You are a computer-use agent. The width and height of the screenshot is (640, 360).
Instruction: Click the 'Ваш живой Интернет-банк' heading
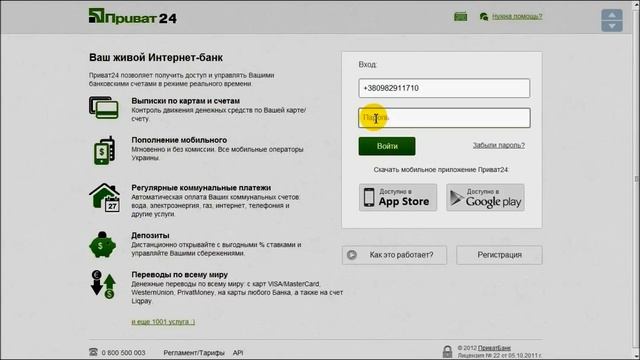click(156, 58)
